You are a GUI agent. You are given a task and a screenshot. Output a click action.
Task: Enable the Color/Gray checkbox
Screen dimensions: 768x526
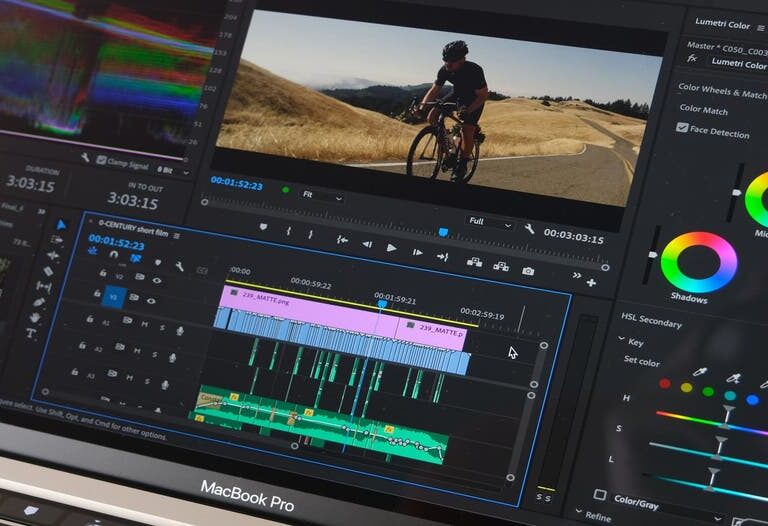pyautogui.click(x=599, y=495)
